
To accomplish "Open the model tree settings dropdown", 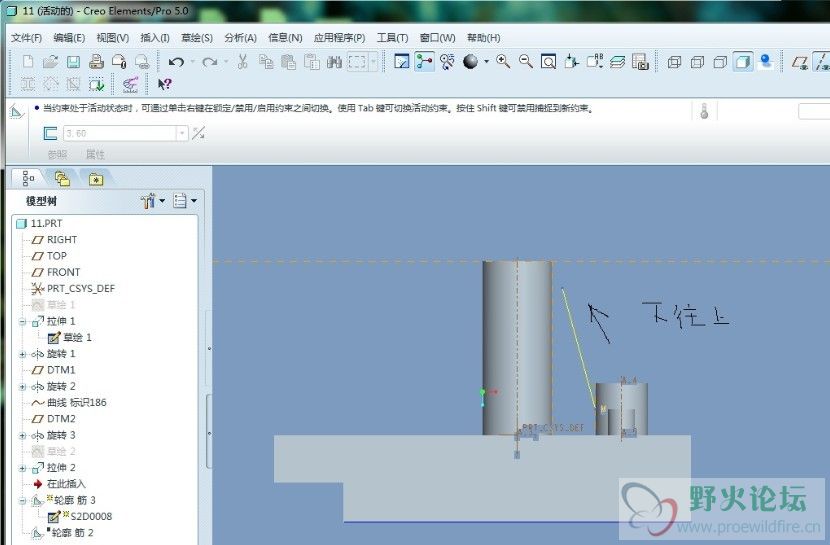I will coord(153,201).
